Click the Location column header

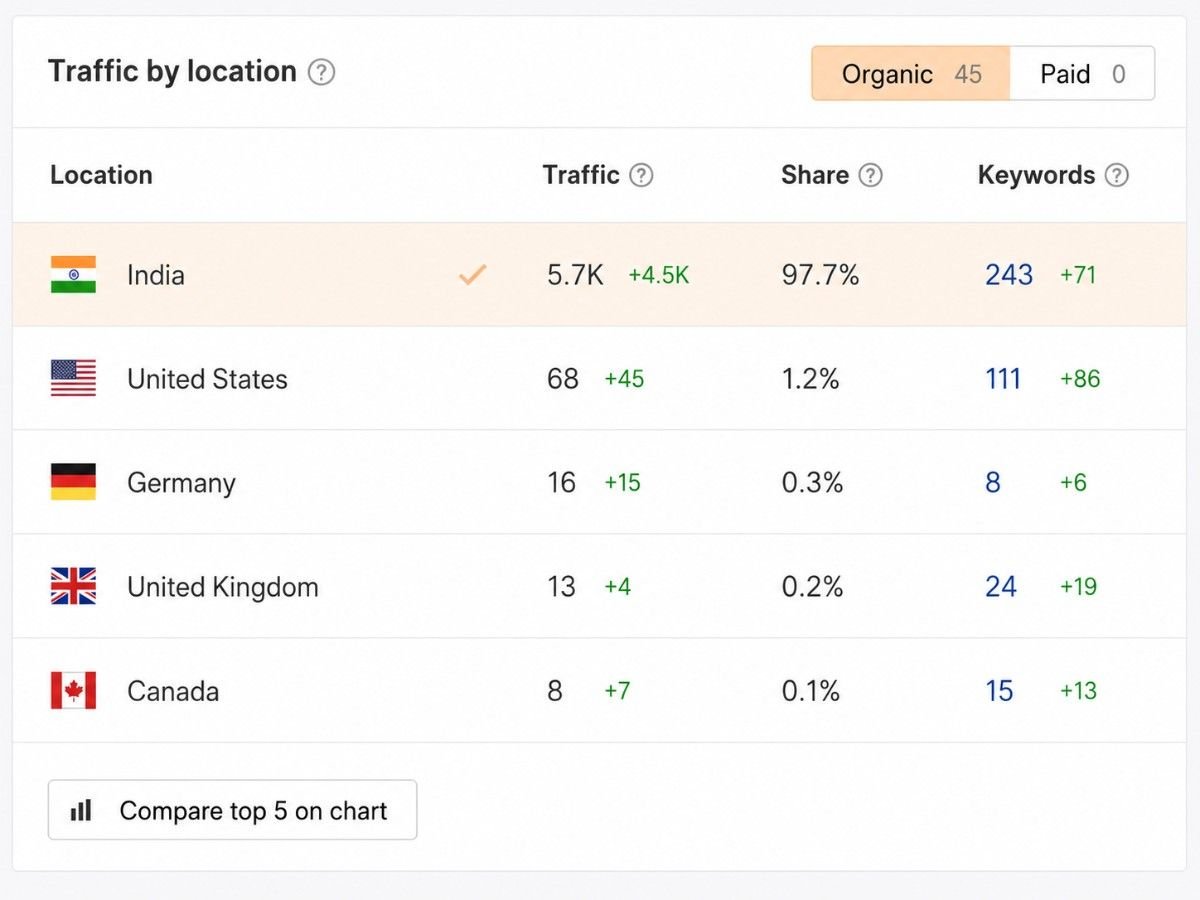[101, 175]
